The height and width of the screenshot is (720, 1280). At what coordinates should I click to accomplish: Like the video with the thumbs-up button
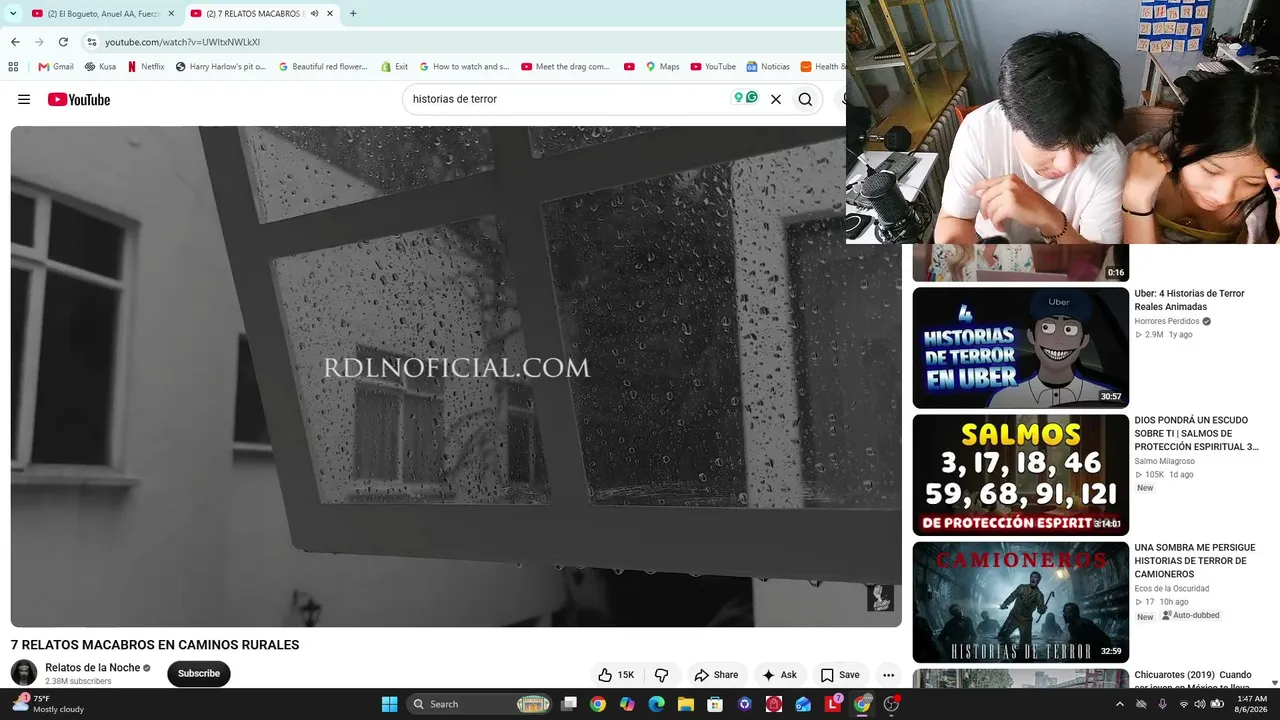616,675
